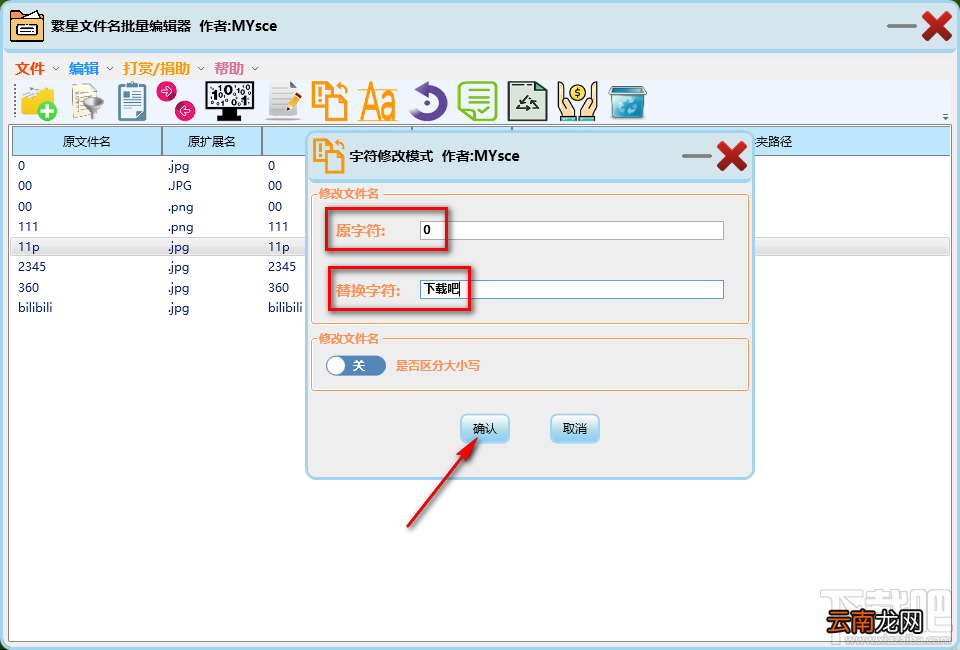Select the clipboard list toolbar icon
The image size is (960, 650).
132,102
